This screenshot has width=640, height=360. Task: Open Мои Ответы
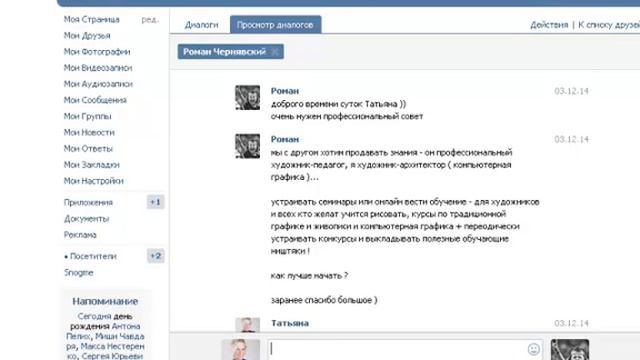coord(88,149)
